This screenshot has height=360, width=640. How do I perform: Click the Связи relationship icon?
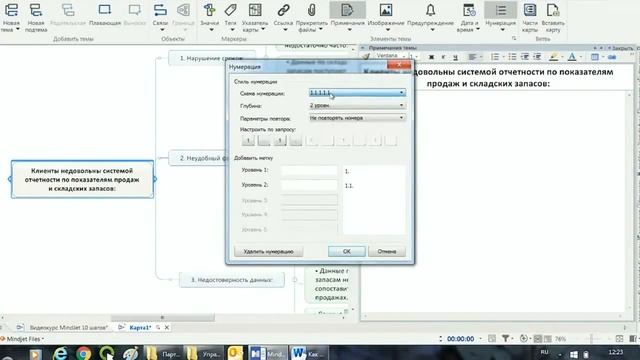point(160,10)
